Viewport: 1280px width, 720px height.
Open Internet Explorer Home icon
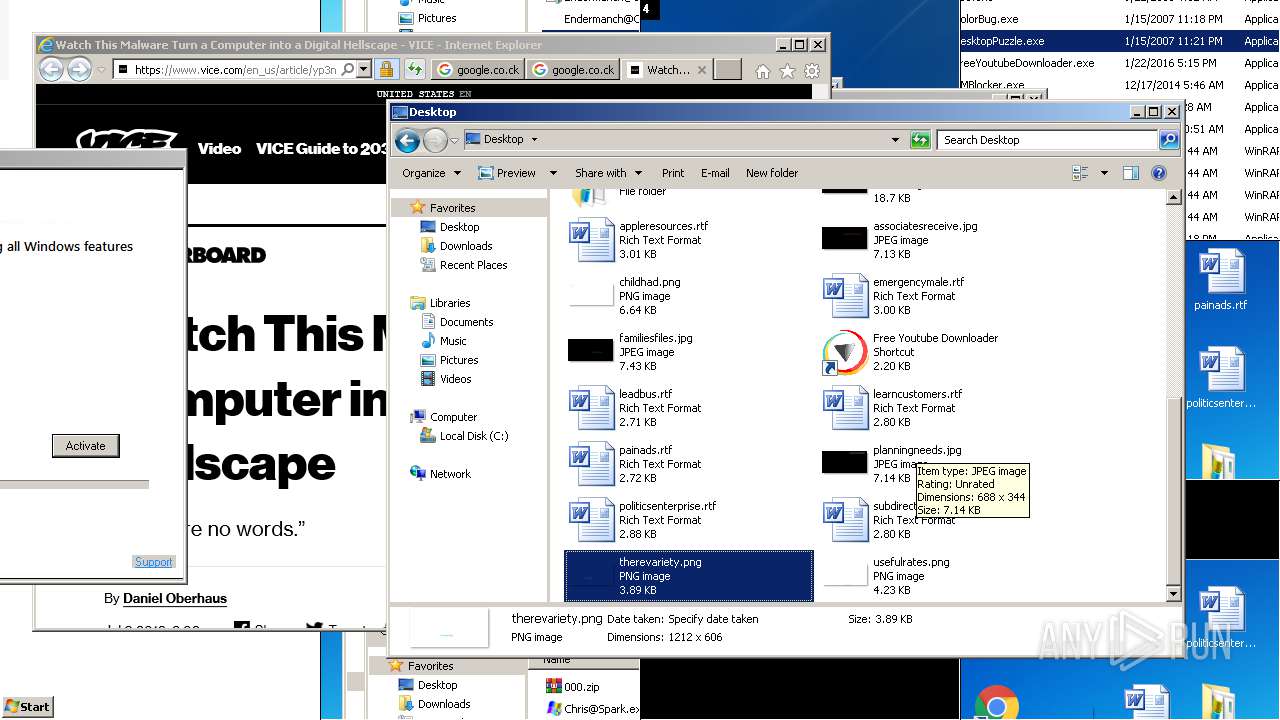click(x=762, y=71)
